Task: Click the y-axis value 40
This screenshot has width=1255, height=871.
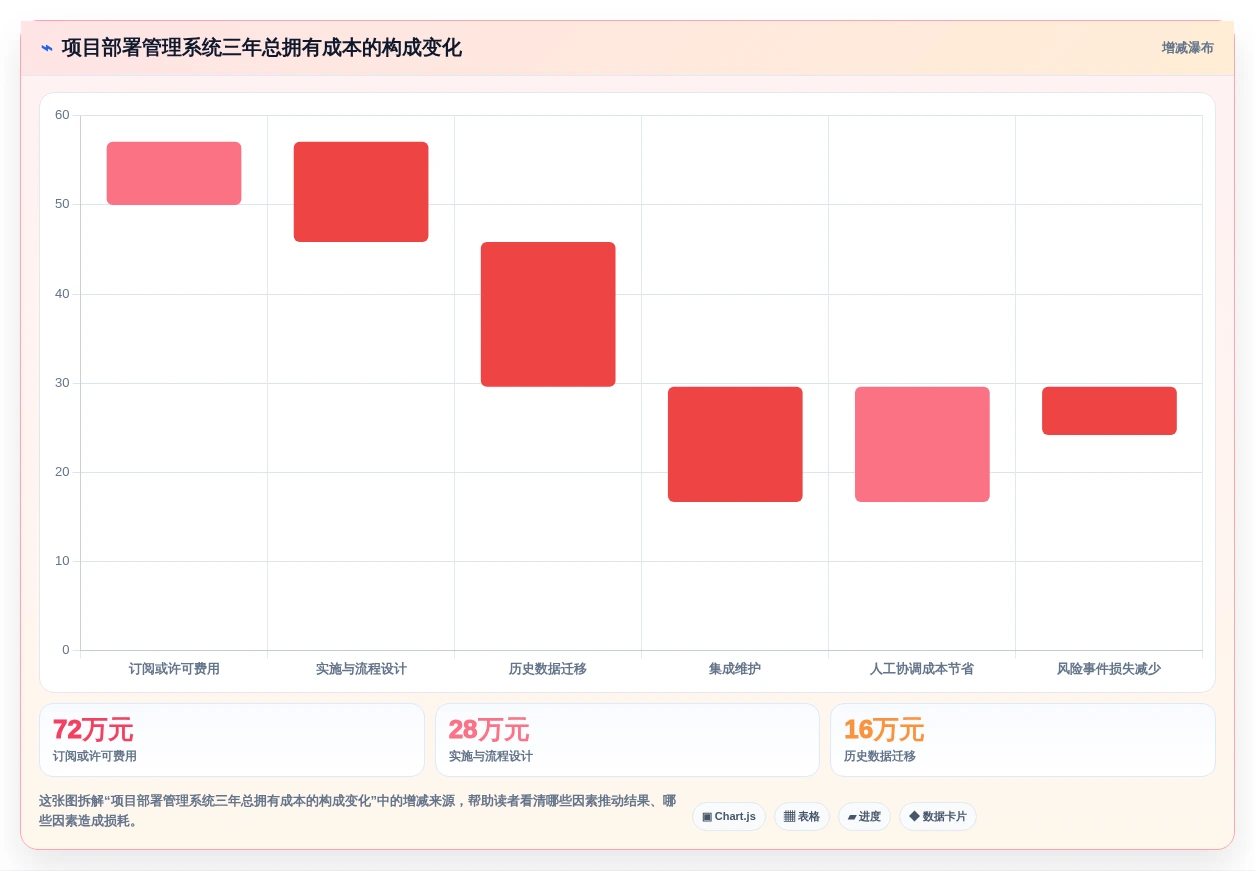Action: point(62,294)
